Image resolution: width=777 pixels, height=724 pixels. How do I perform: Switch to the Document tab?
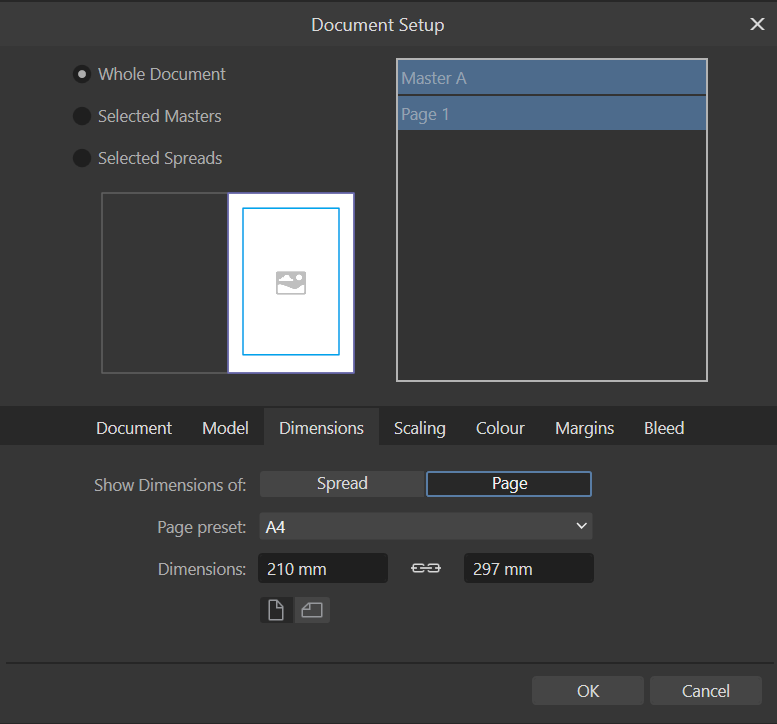pos(134,428)
